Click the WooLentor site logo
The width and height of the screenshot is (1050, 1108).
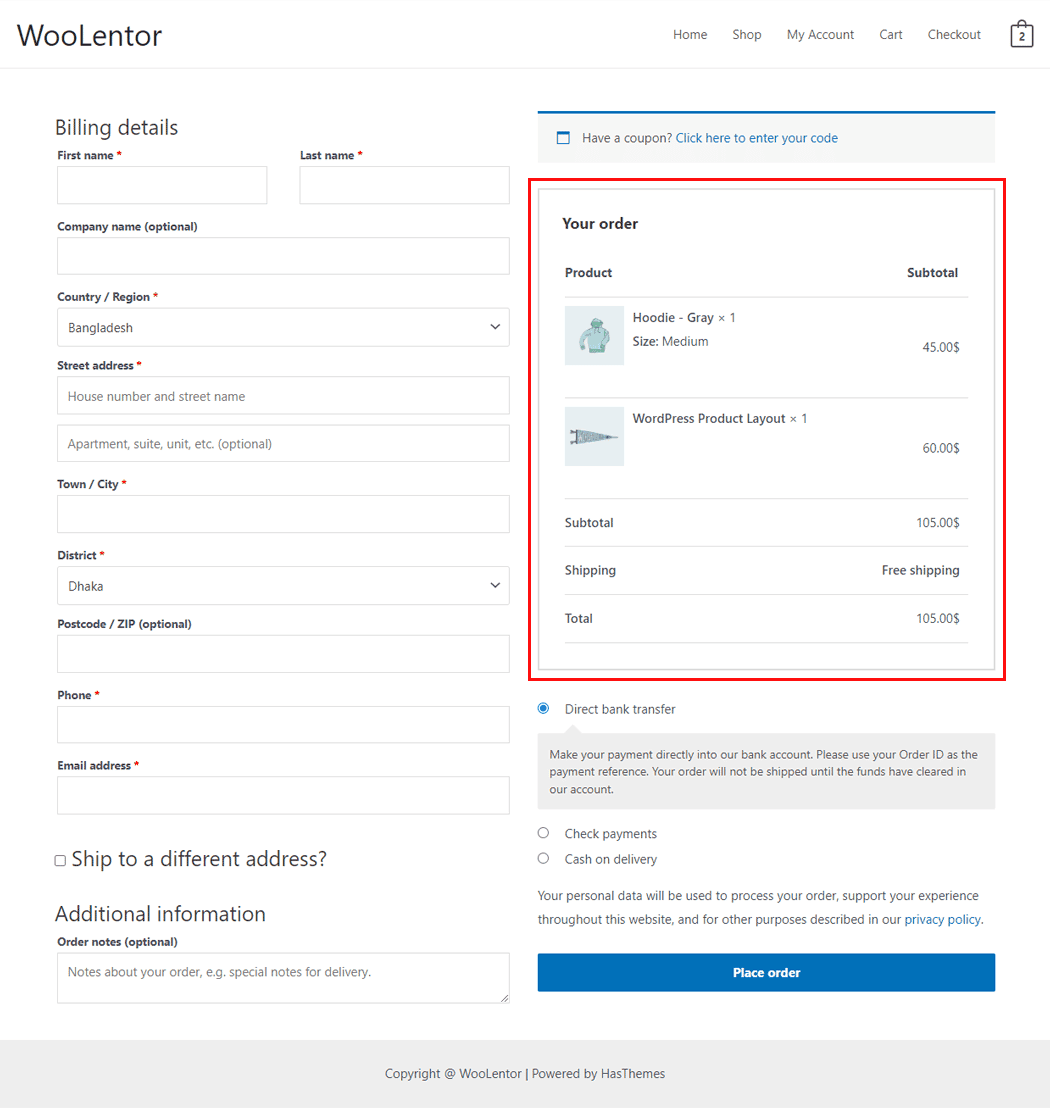(x=90, y=36)
